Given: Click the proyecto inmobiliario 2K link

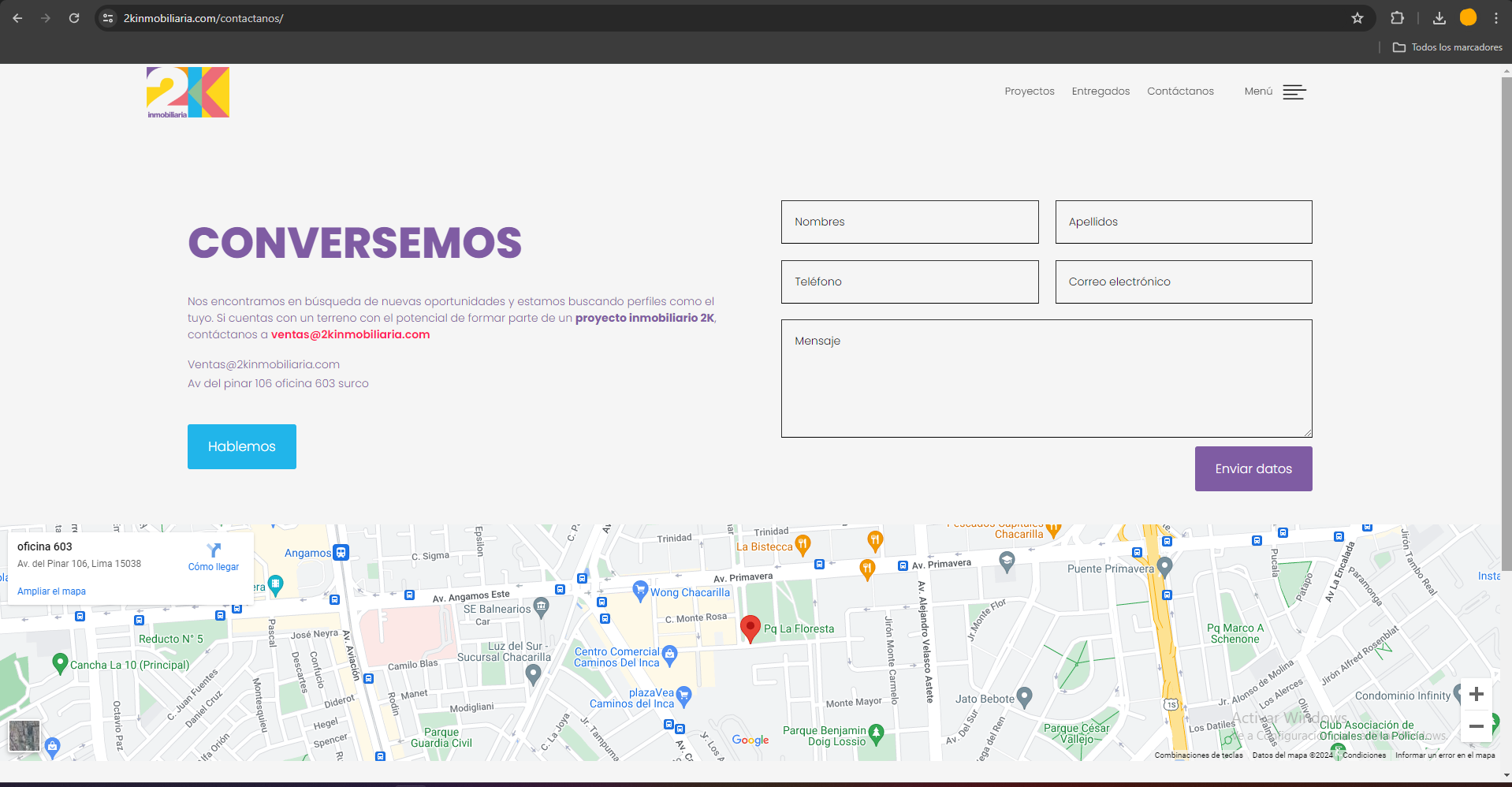Looking at the screenshot, I should 645,318.
